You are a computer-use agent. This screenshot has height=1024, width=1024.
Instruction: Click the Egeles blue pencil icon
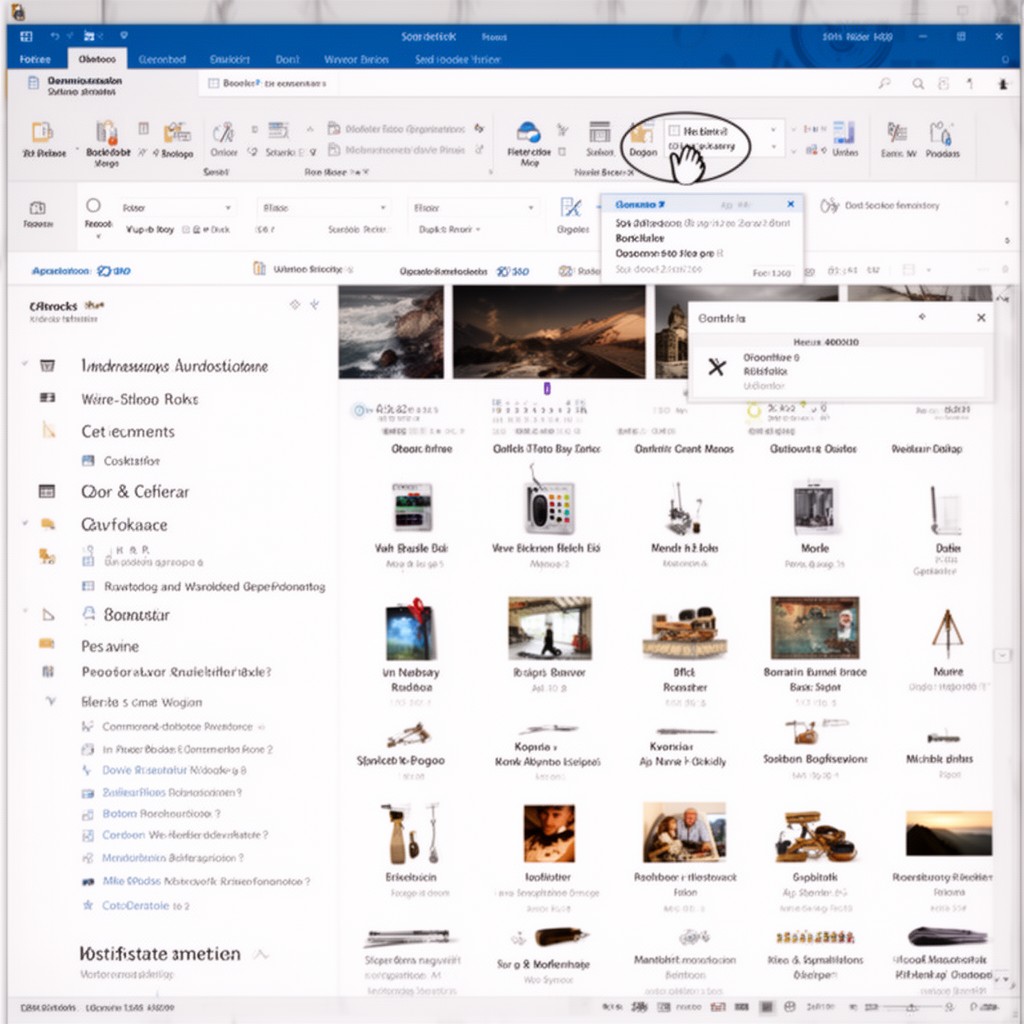pyautogui.click(x=571, y=208)
